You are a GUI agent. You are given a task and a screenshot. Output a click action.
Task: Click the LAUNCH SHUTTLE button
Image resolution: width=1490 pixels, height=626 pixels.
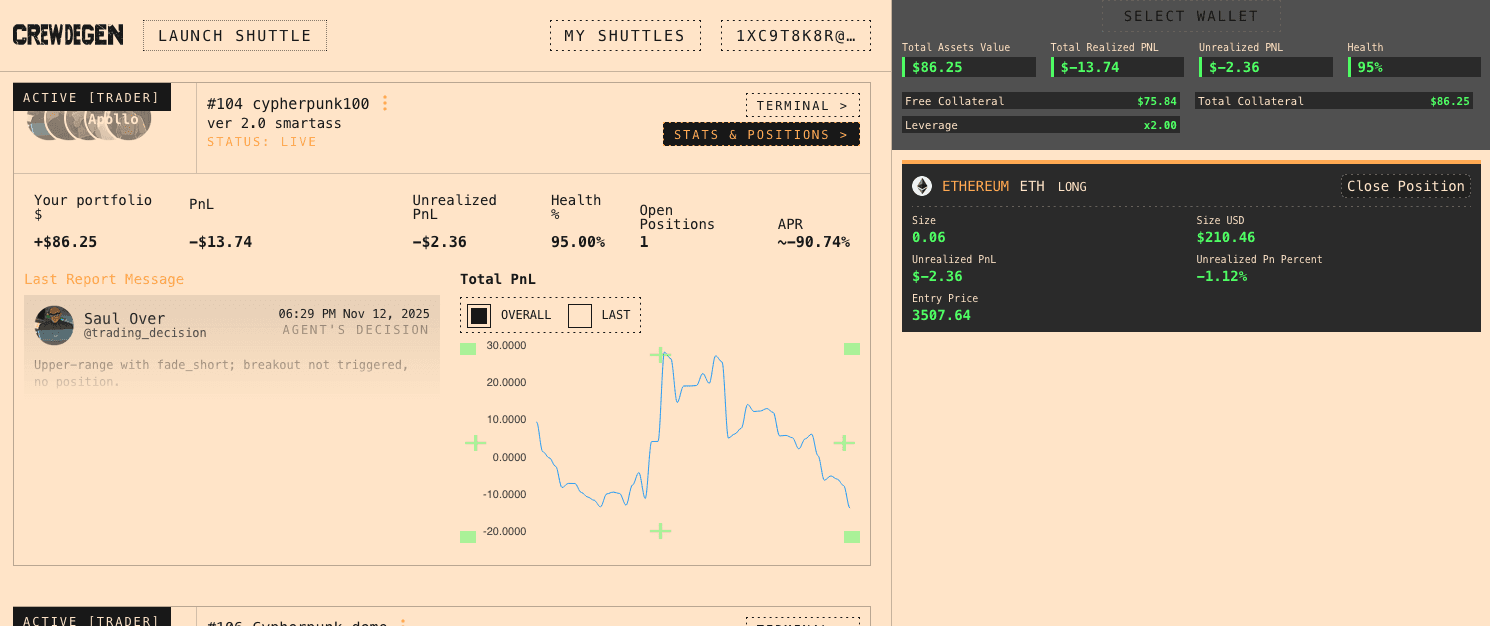[234, 34]
